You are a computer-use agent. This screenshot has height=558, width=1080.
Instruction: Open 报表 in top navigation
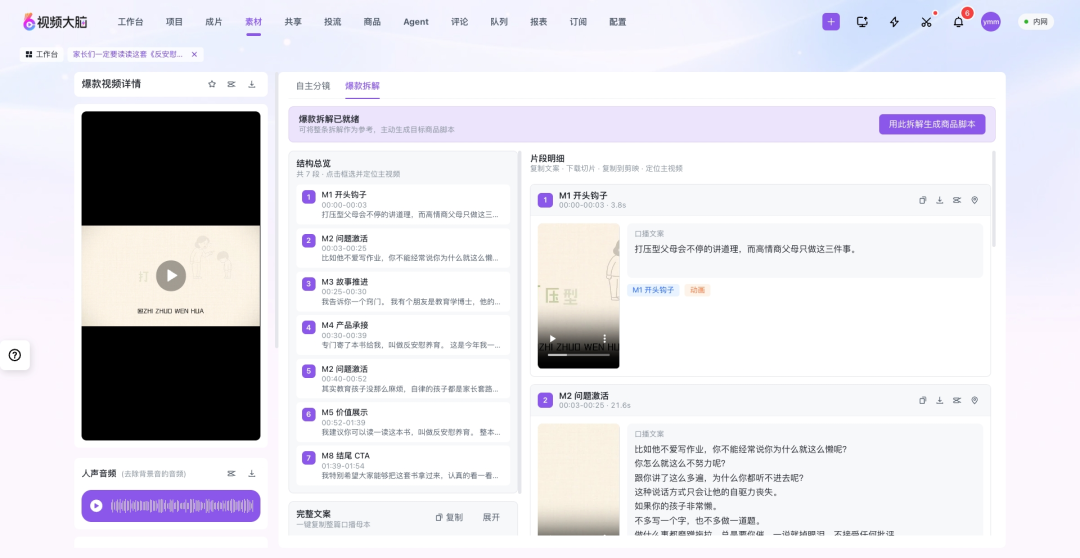(539, 22)
